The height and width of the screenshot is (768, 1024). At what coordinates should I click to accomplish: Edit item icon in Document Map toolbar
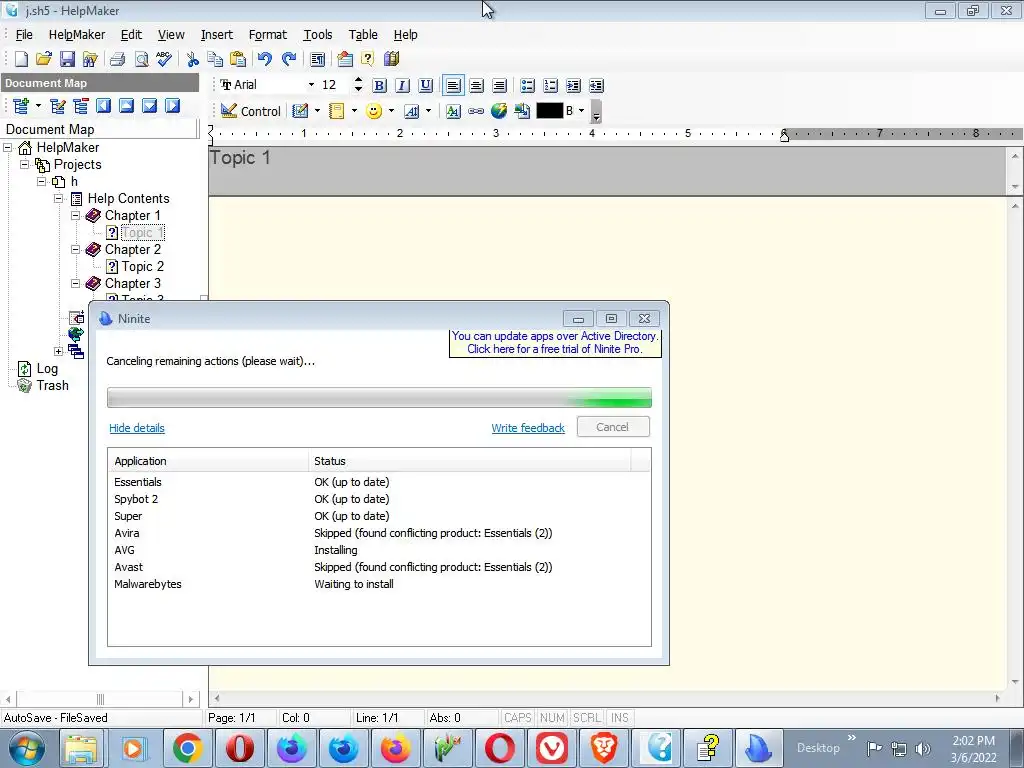point(57,106)
